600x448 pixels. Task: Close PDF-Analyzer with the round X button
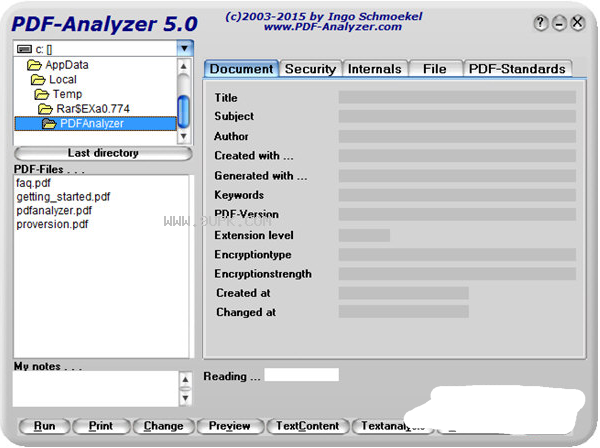tap(577, 23)
